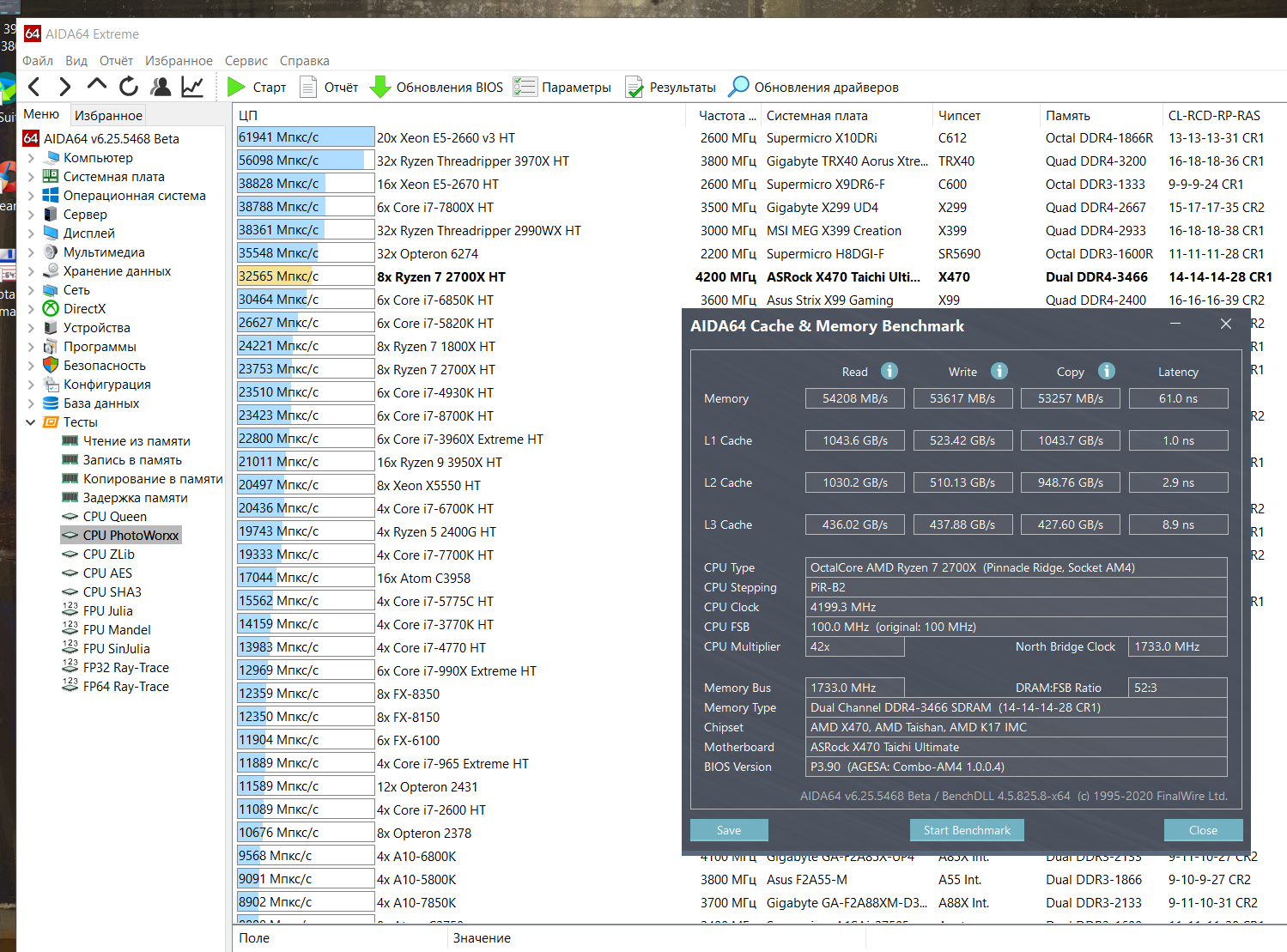Click the Start Benchmark button
This screenshot has height=952, width=1287.
tap(967, 830)
